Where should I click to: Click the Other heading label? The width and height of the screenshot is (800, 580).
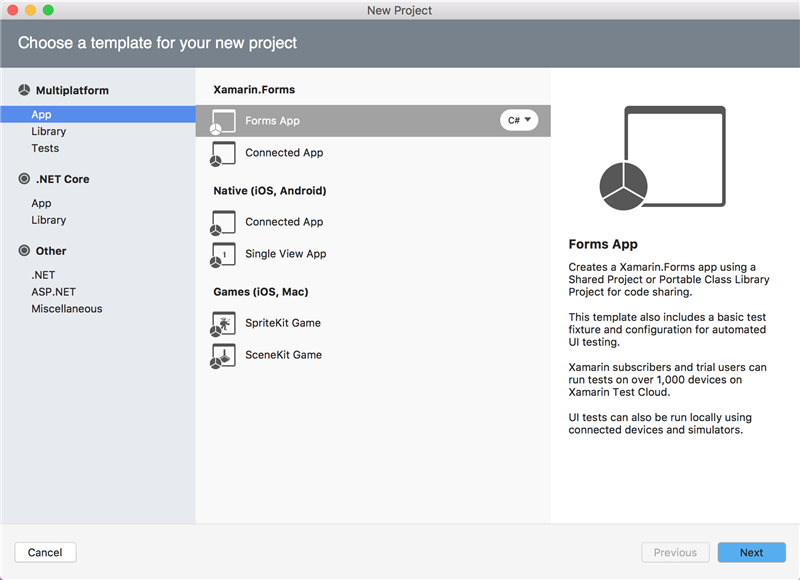click(51, 251)
